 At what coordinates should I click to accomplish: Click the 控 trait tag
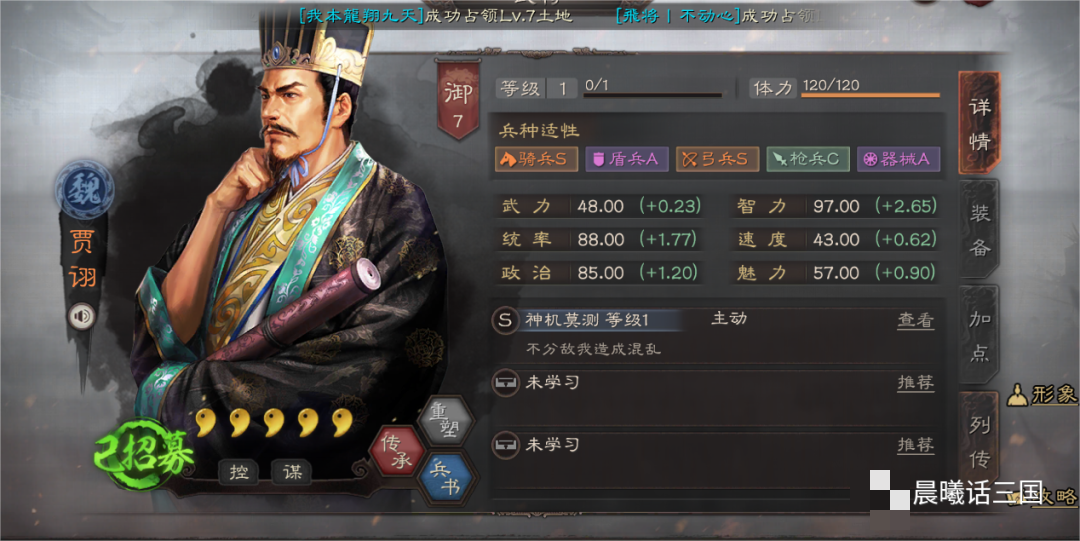point(238,472)
